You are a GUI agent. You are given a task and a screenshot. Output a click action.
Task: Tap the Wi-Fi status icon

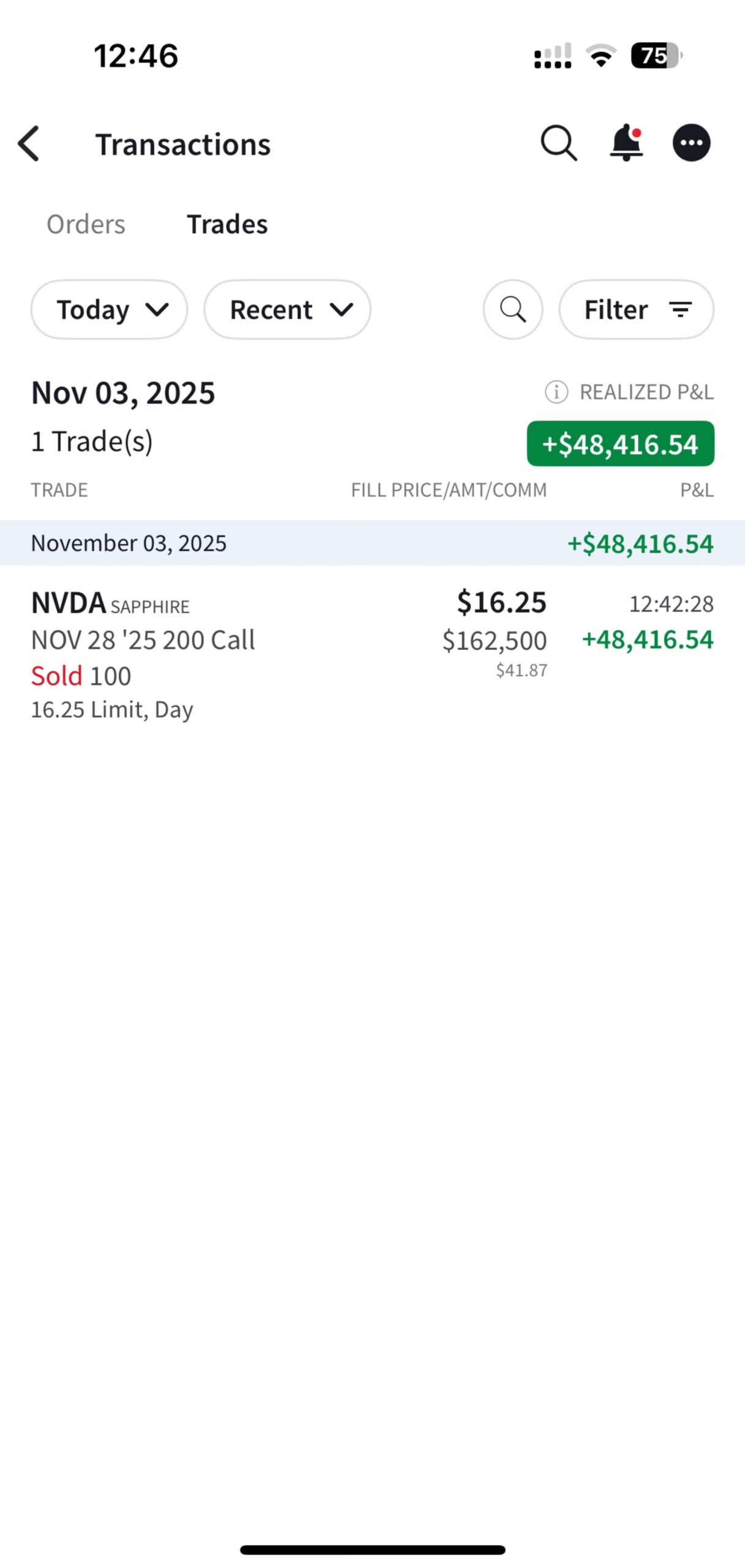tap(601, 56)
